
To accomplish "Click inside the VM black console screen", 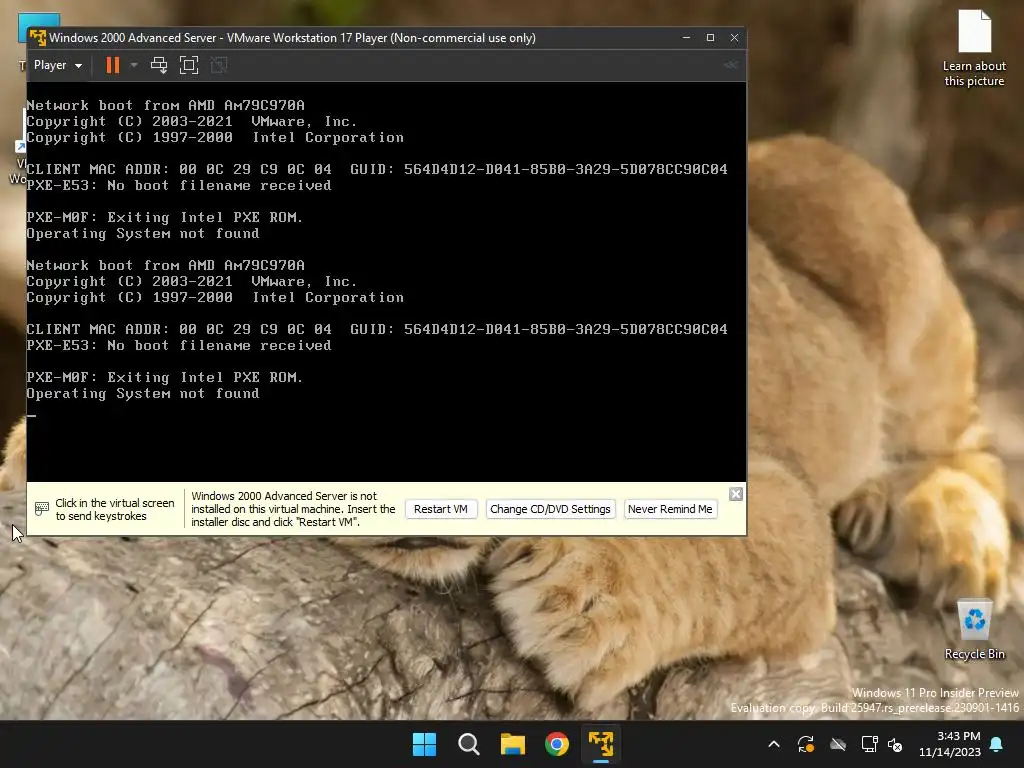I will [387, 281].
